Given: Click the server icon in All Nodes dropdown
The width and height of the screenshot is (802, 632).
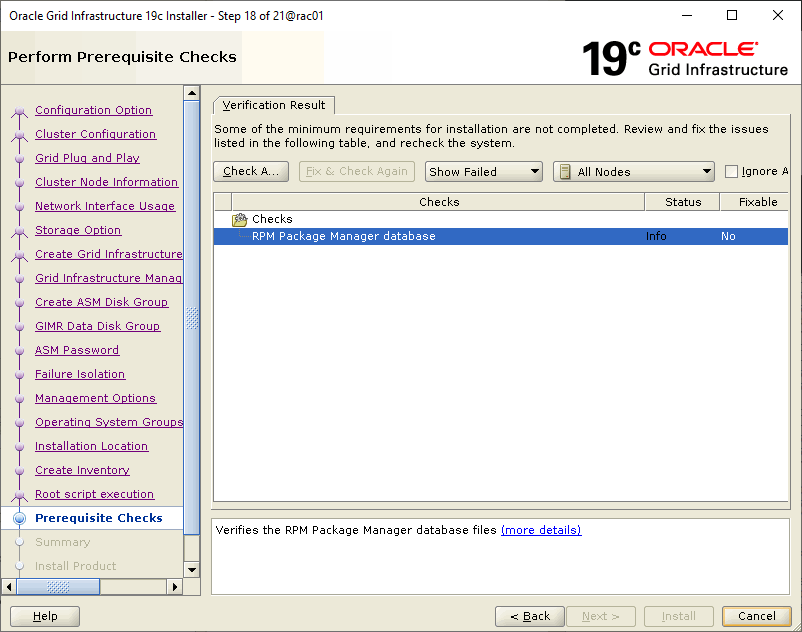Looking at the screenshot, I should coord(565,172).
